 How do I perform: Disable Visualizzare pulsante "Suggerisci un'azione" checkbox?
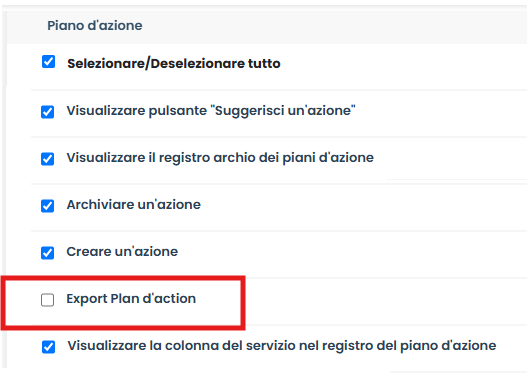(47, 112)
